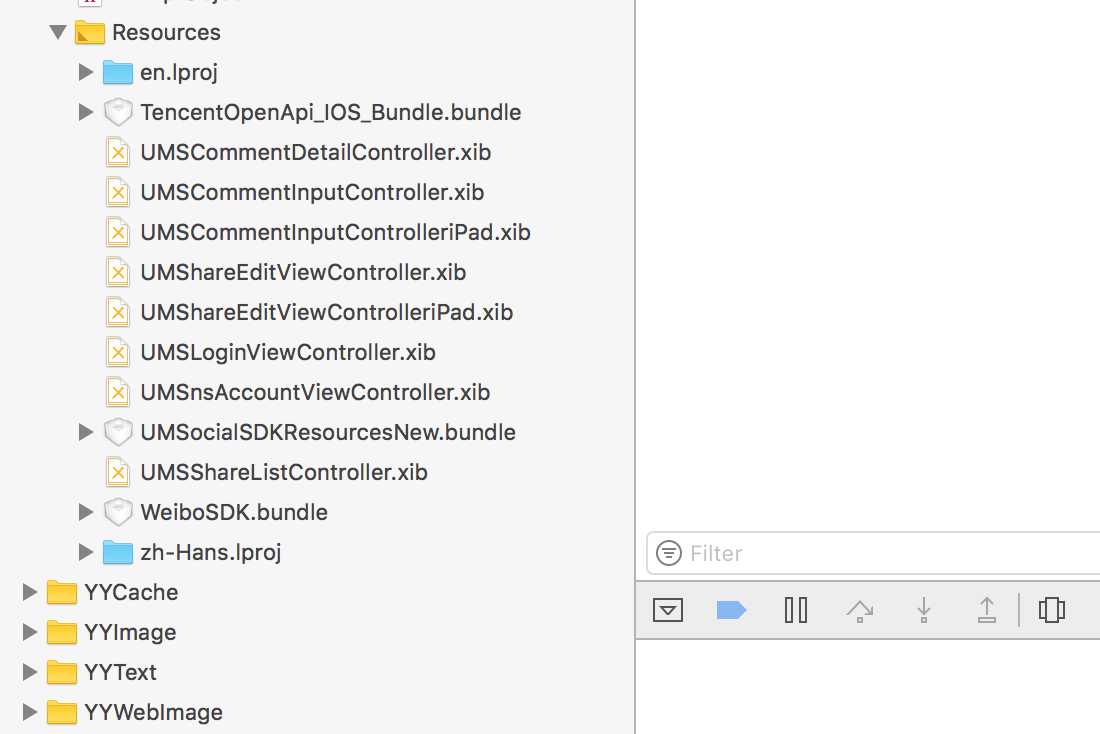This screenshot has height=734, width=1100.
Task: Click the WeiboSDK.bundle icon
Action: (118, 512)
